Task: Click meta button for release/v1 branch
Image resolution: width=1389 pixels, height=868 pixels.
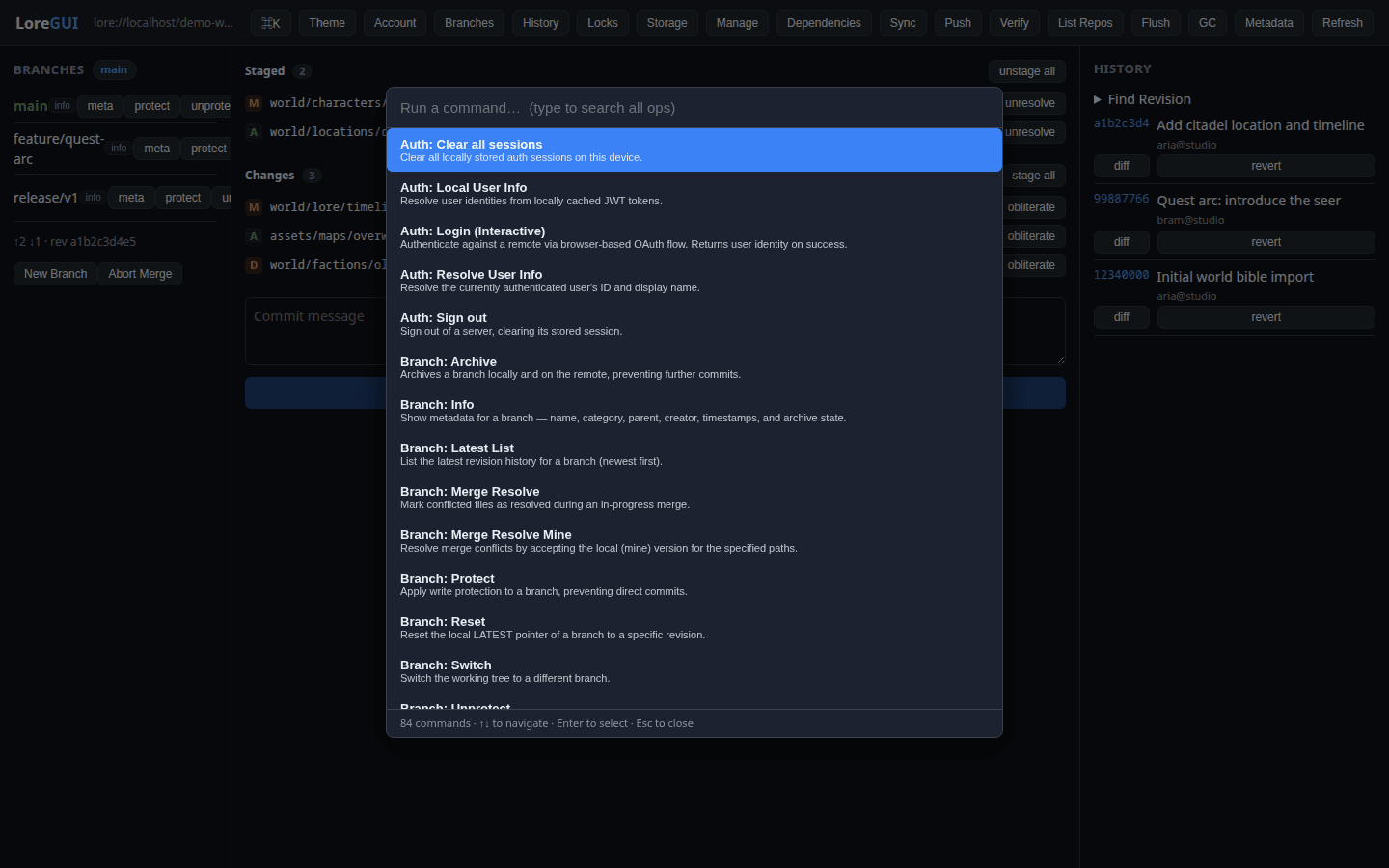Action: click(x=131, y=198)
